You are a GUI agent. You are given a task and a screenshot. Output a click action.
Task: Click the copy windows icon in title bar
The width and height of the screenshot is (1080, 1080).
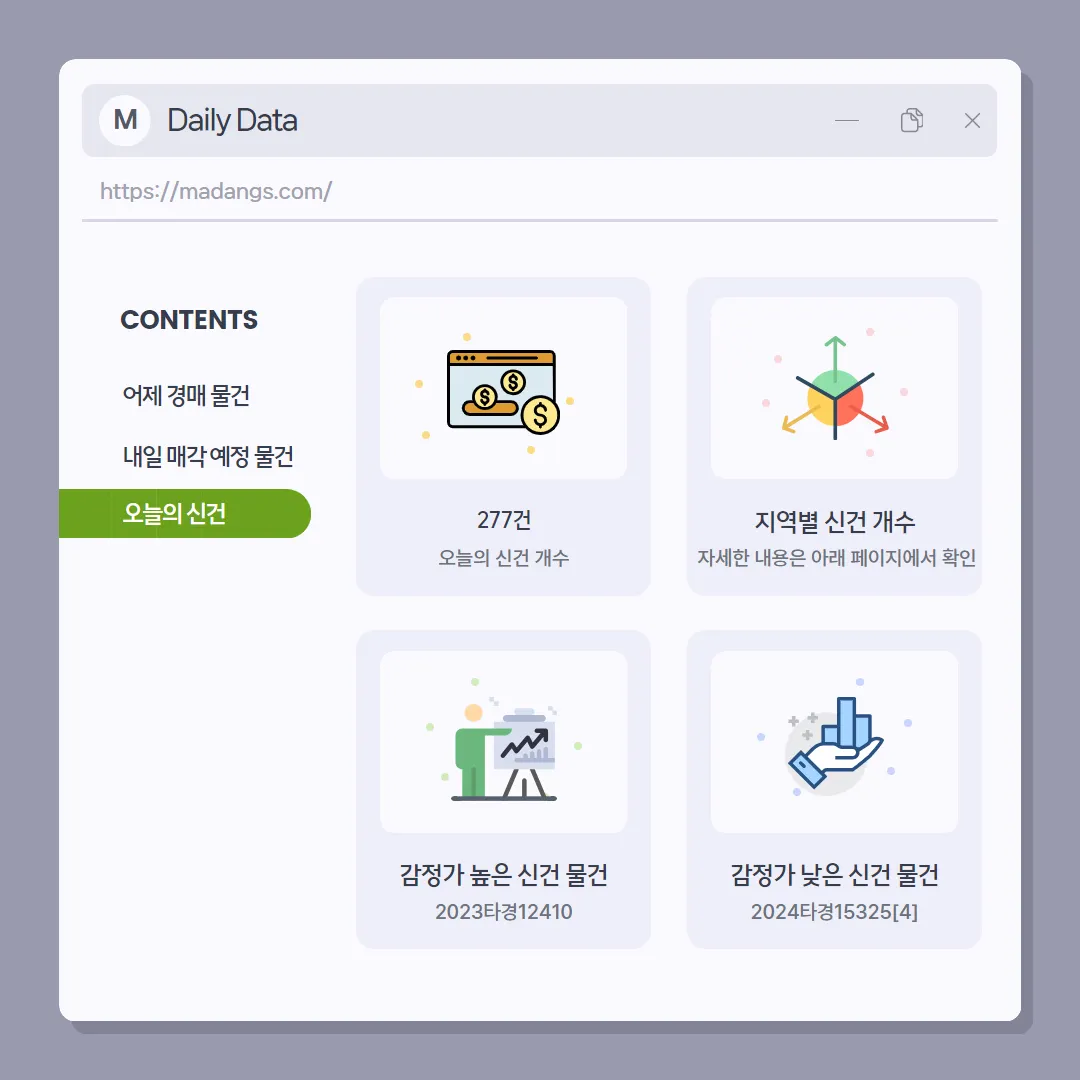911,120
